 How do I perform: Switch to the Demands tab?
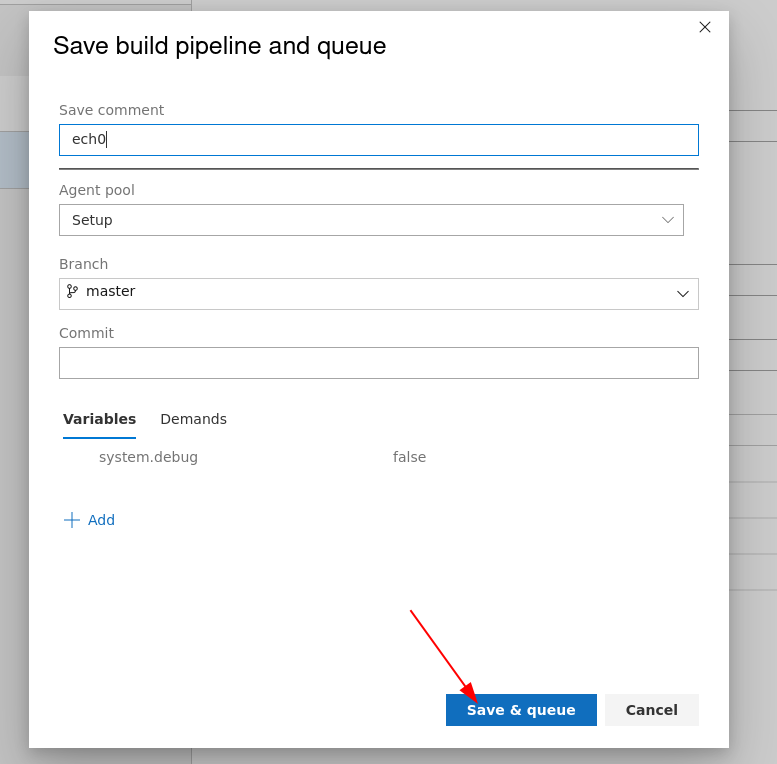[x=193, y=419]
